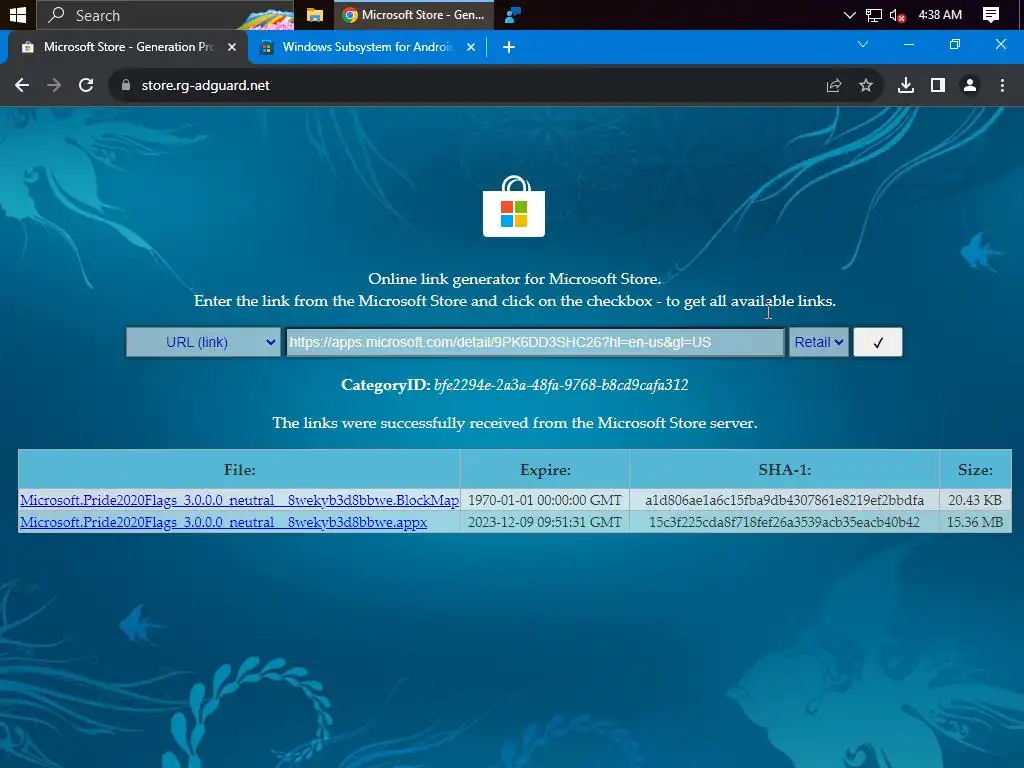Screen dimensions: 1024x768
Task: Minimize the Chrome window
Action: (x=908, y=44)
